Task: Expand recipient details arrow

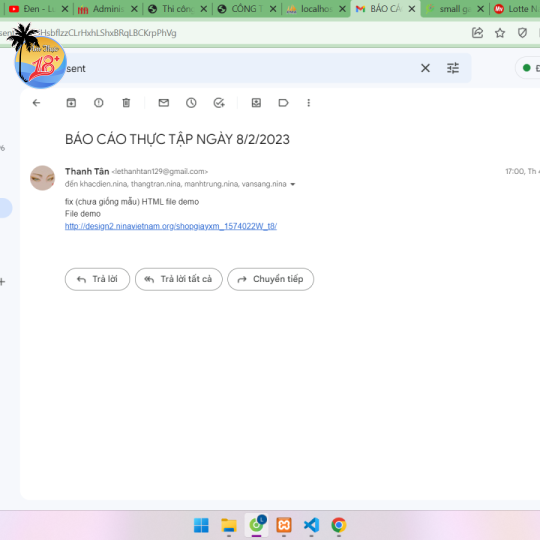Action: 293,184
